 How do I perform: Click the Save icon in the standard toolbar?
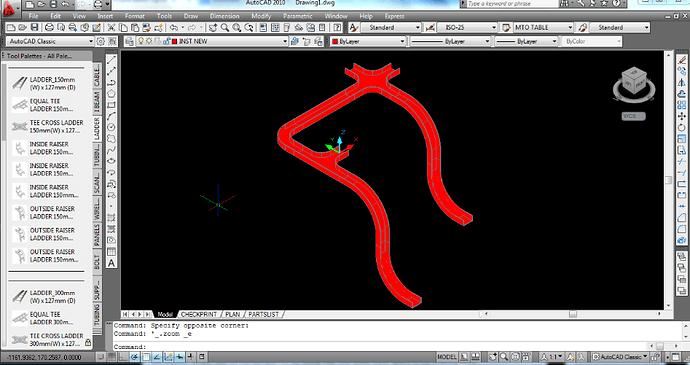(34, 27)
